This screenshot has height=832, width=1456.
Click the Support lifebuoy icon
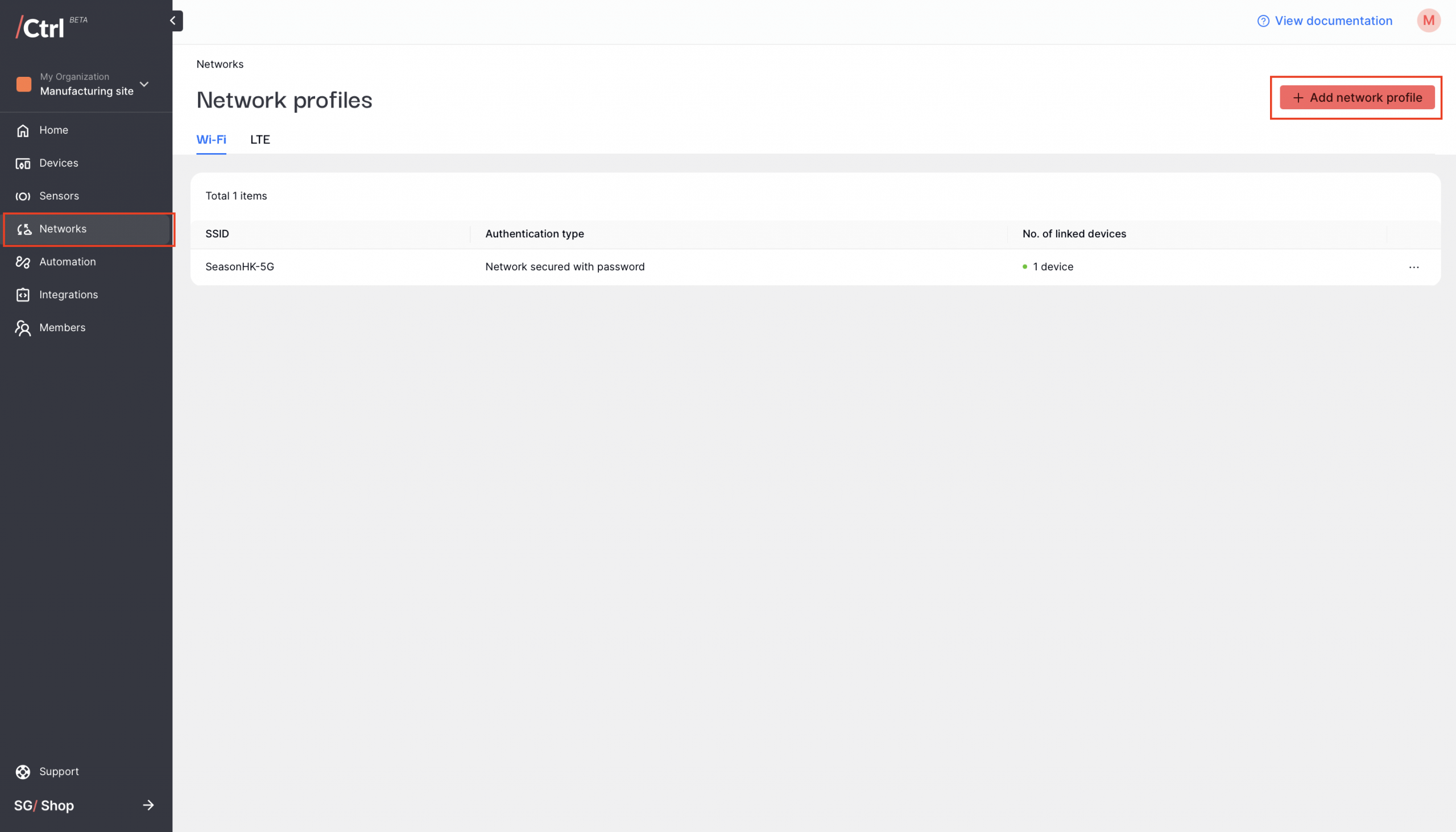pos(23,772)
